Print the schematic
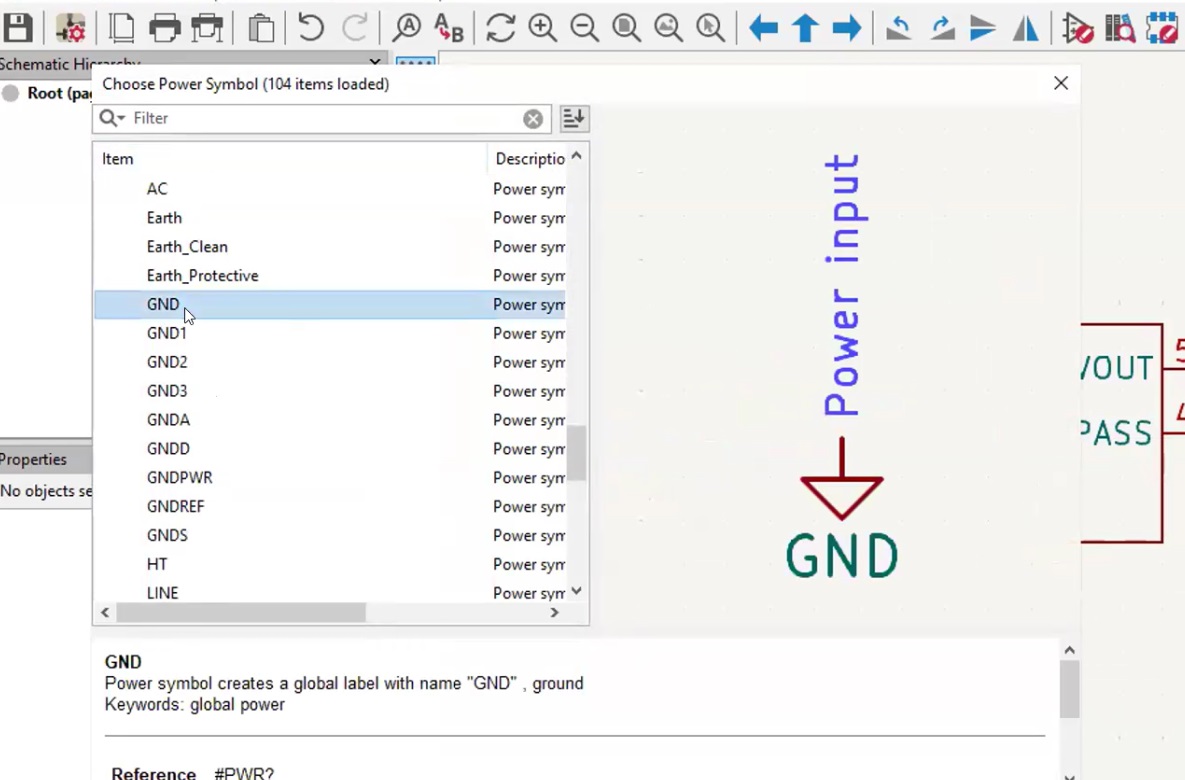1185x780 pixels. pos(165,27)
